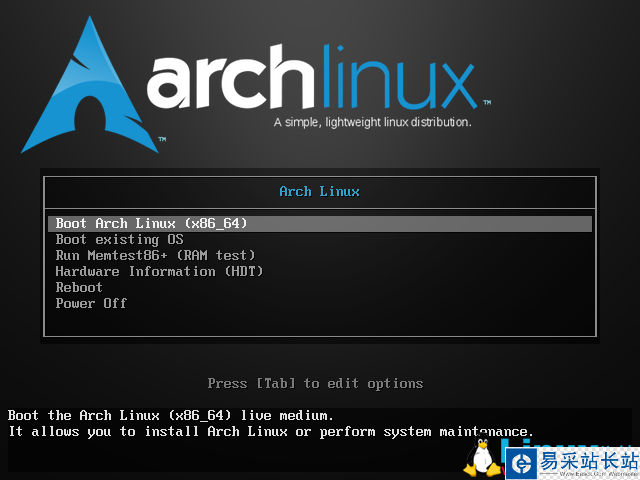Click the Arch Linux menu title
The width and height of the screenshot is (640, 480).
(x=320, y=191)
